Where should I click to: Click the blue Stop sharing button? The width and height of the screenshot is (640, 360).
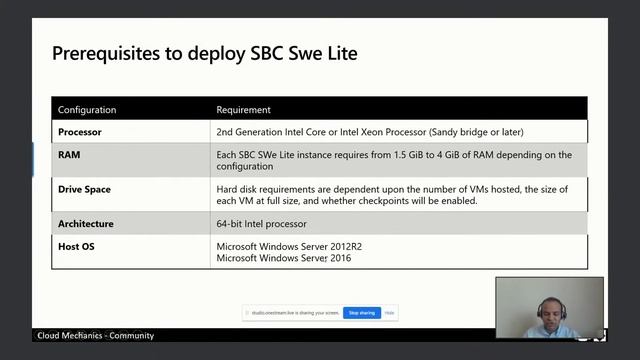(362, 313)
